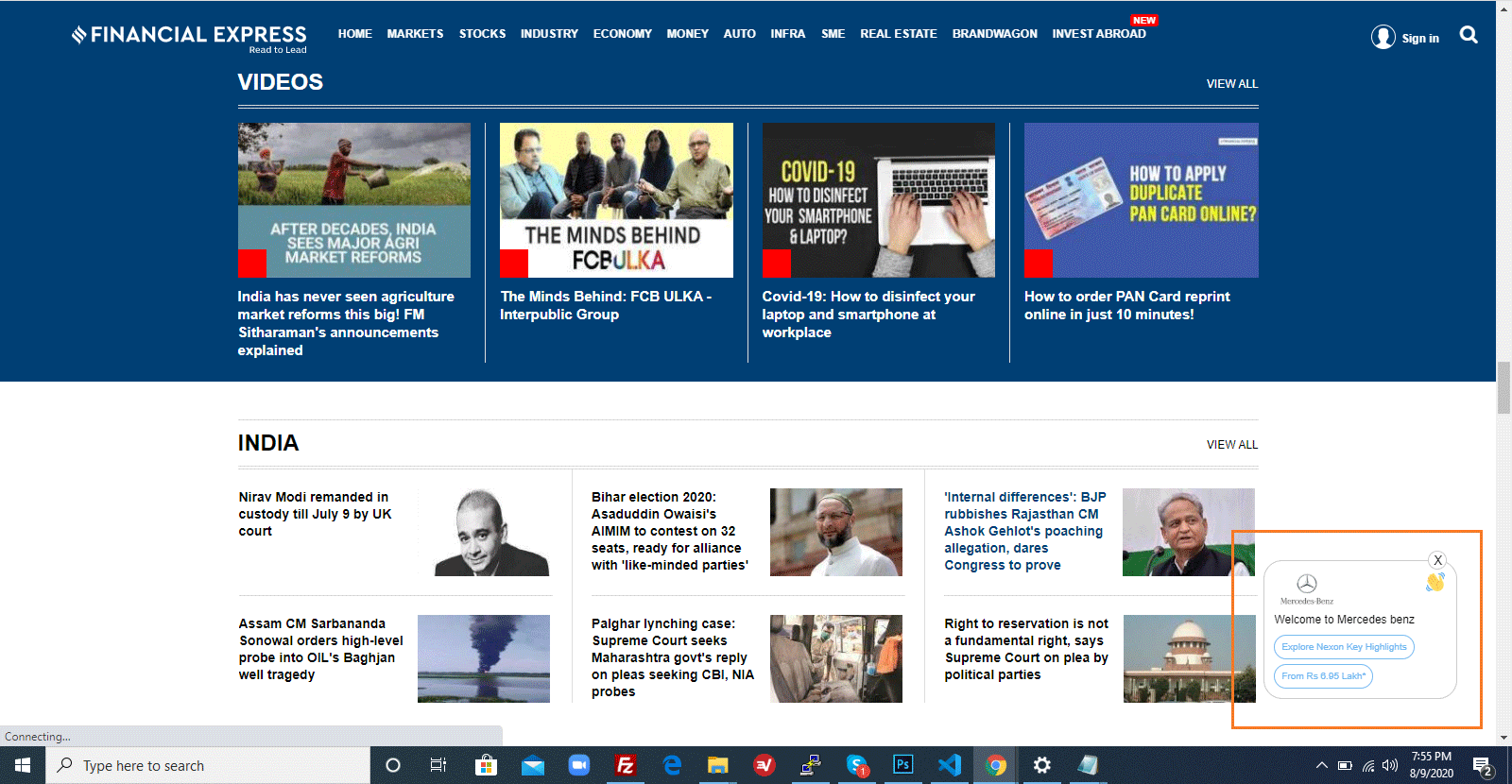
Task: Open Assam CM Baghjan probe headline
Action: pyautogui.click(x=320, y=649)
